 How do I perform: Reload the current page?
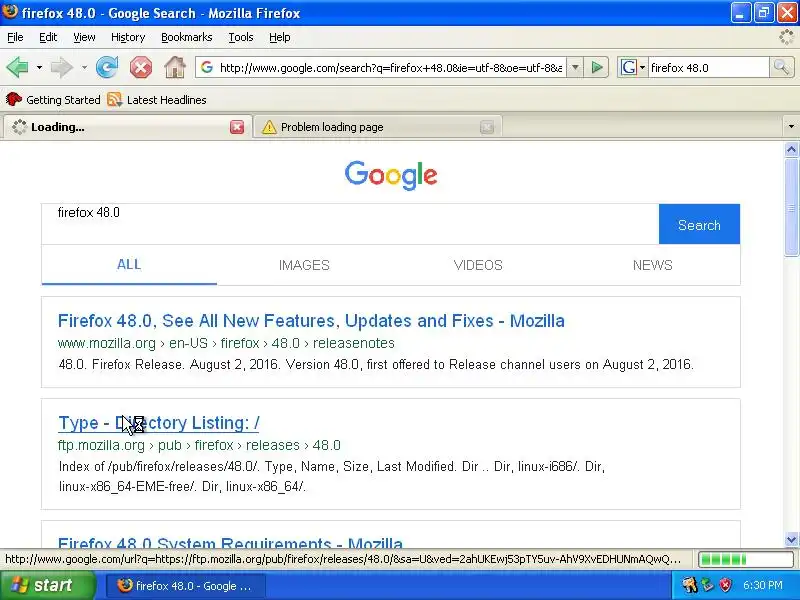(107, 67)
